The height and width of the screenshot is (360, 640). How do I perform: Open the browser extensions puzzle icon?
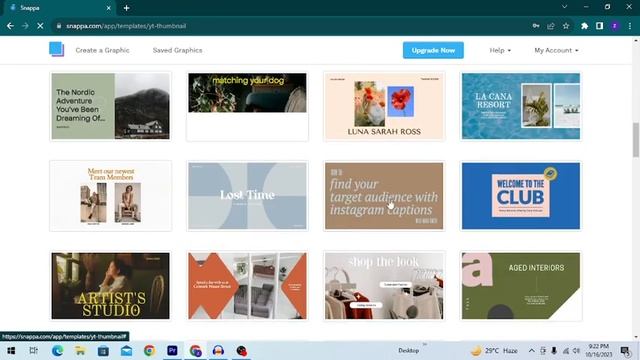point(584,26)
